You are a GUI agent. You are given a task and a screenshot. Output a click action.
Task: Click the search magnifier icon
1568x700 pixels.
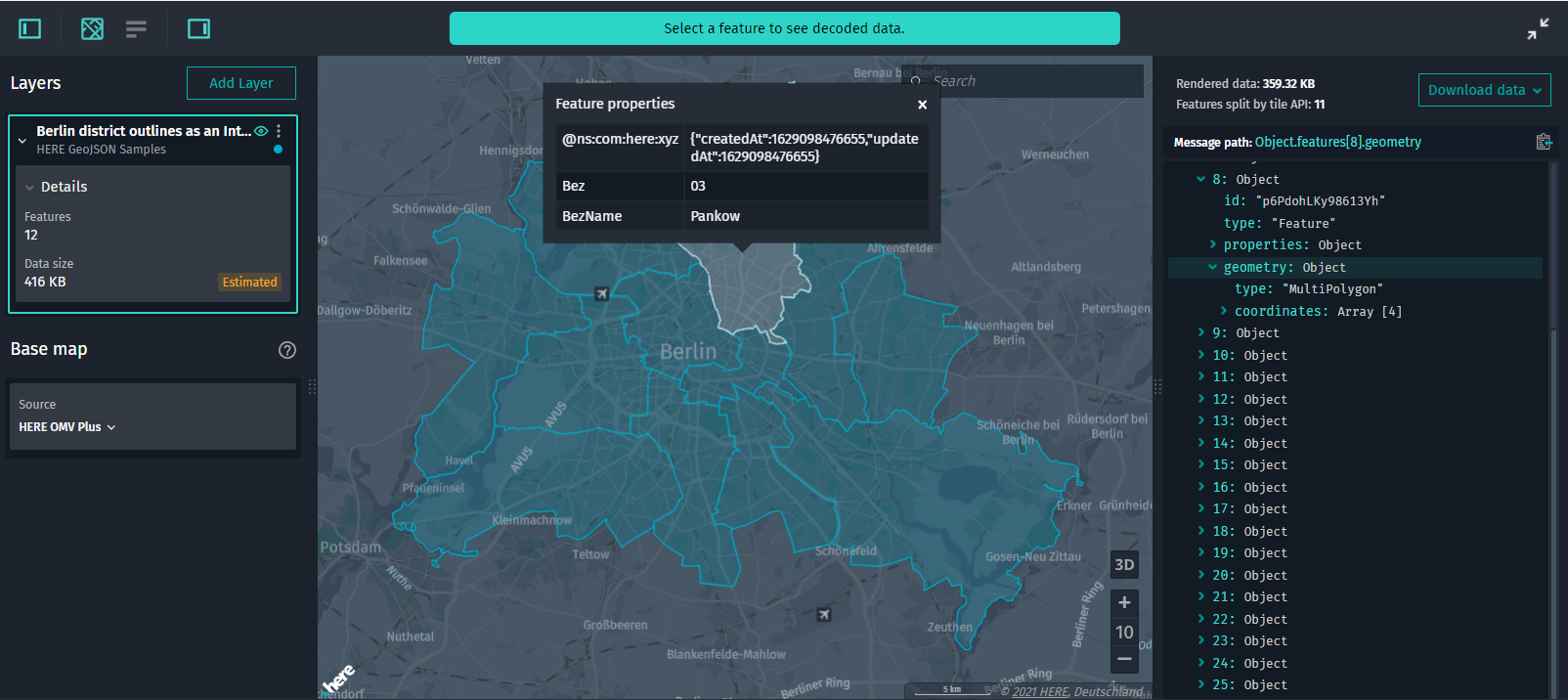coord(916,82)
